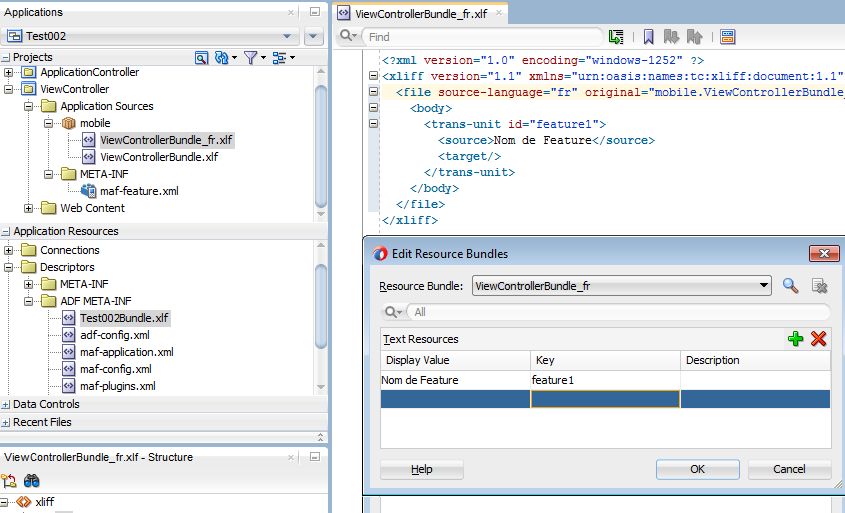Expand the Recent Files section
Viewport: 845px width, 513px height.
[x=5, y=422]
